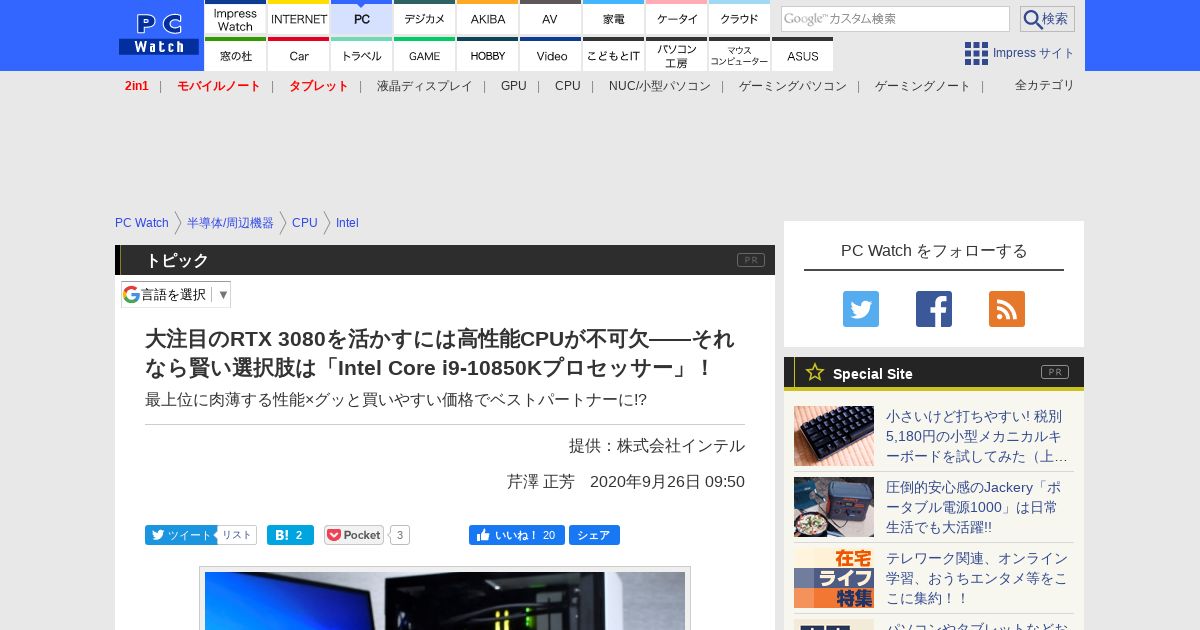
Task: Click the Facebook シェア button
Action: (594, 535)
